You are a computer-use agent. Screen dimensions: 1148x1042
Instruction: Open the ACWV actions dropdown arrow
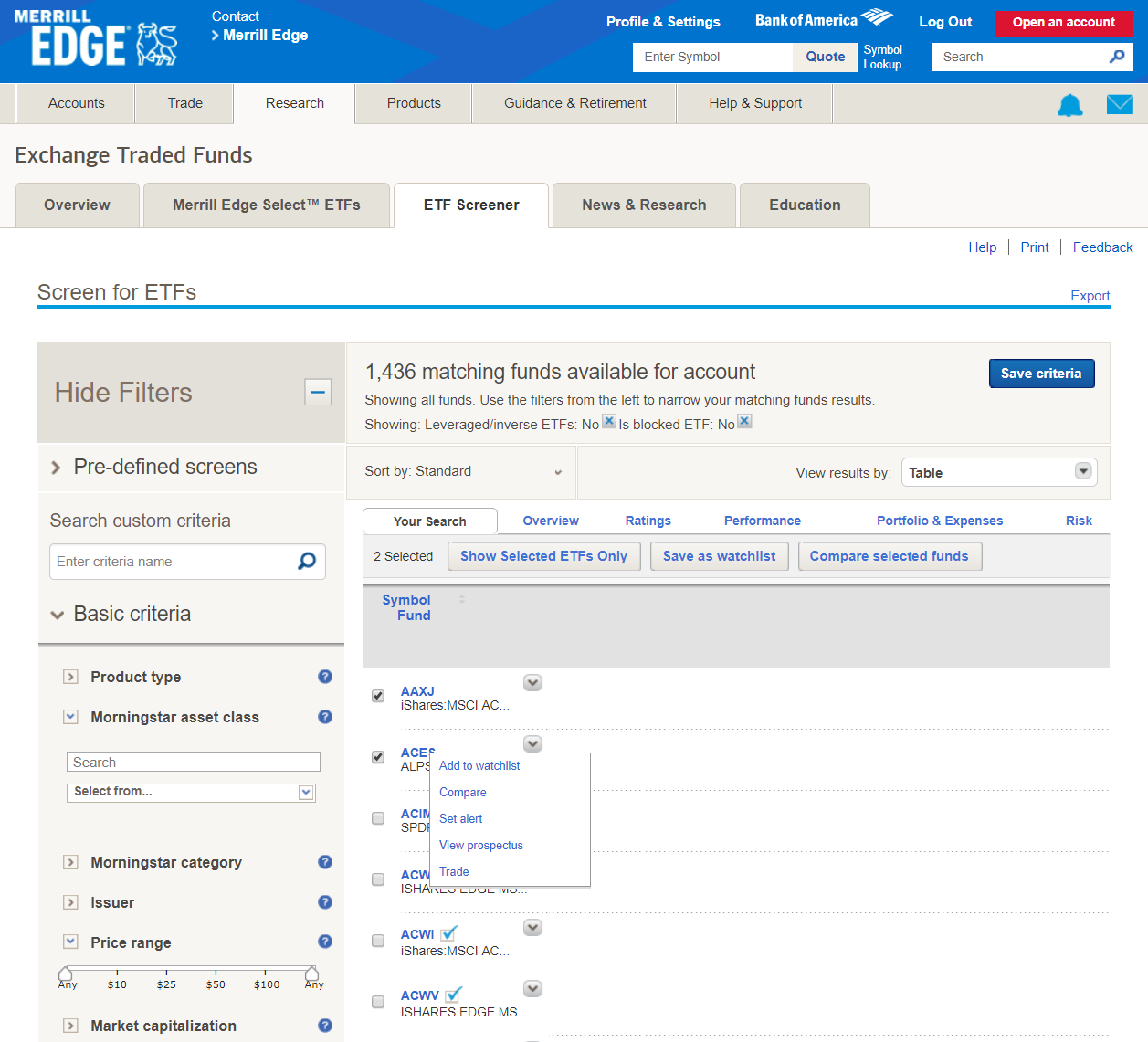(x=533, y=989)
